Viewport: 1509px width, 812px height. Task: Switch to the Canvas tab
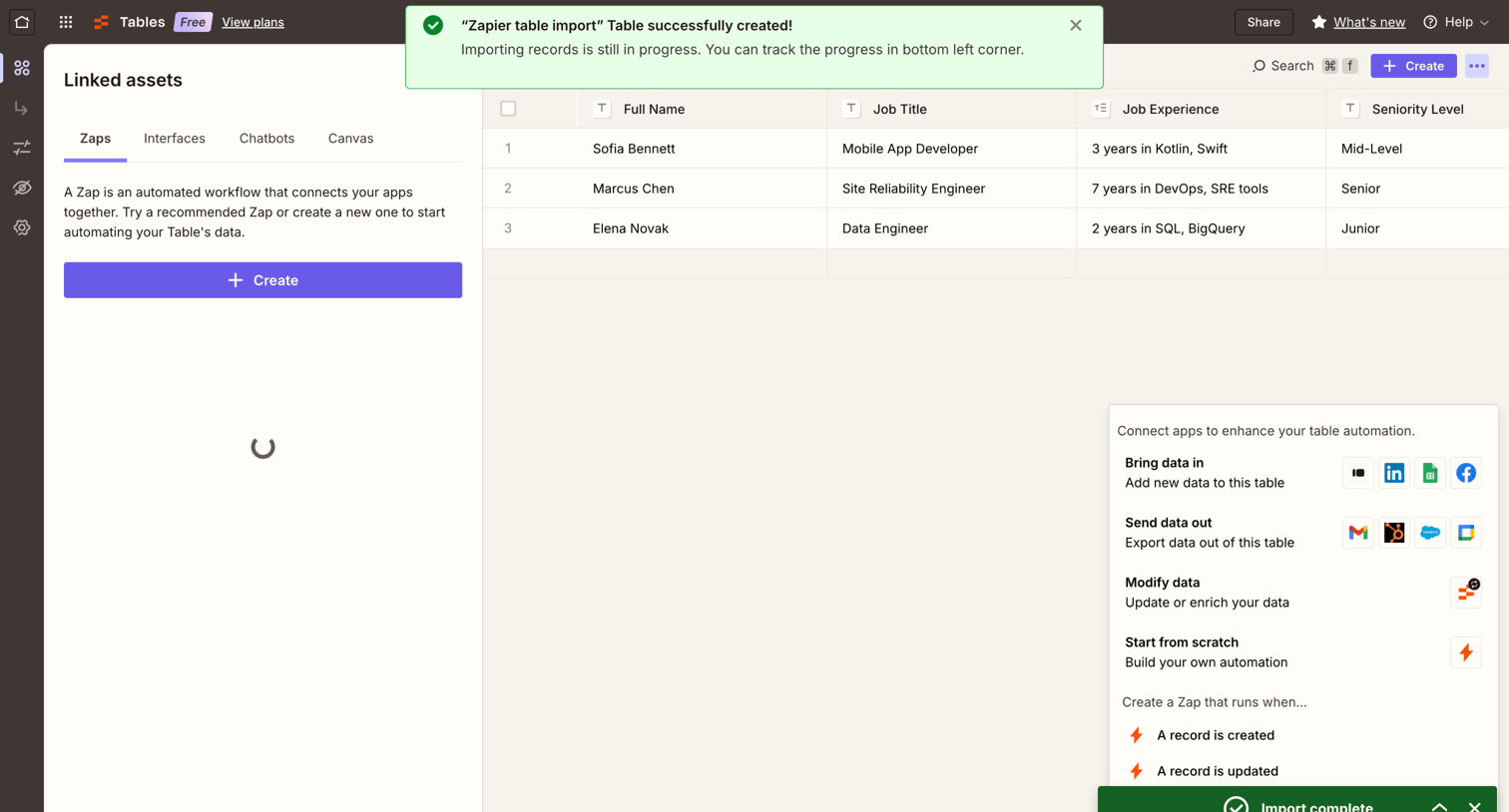click(x=351, y=139)
